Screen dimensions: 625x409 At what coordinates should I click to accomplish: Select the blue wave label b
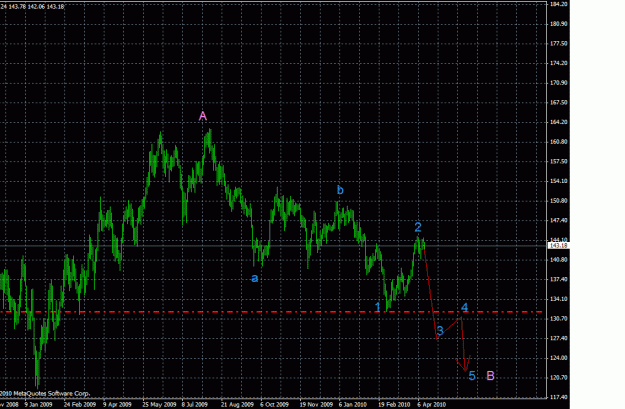[x=340, y=190]
